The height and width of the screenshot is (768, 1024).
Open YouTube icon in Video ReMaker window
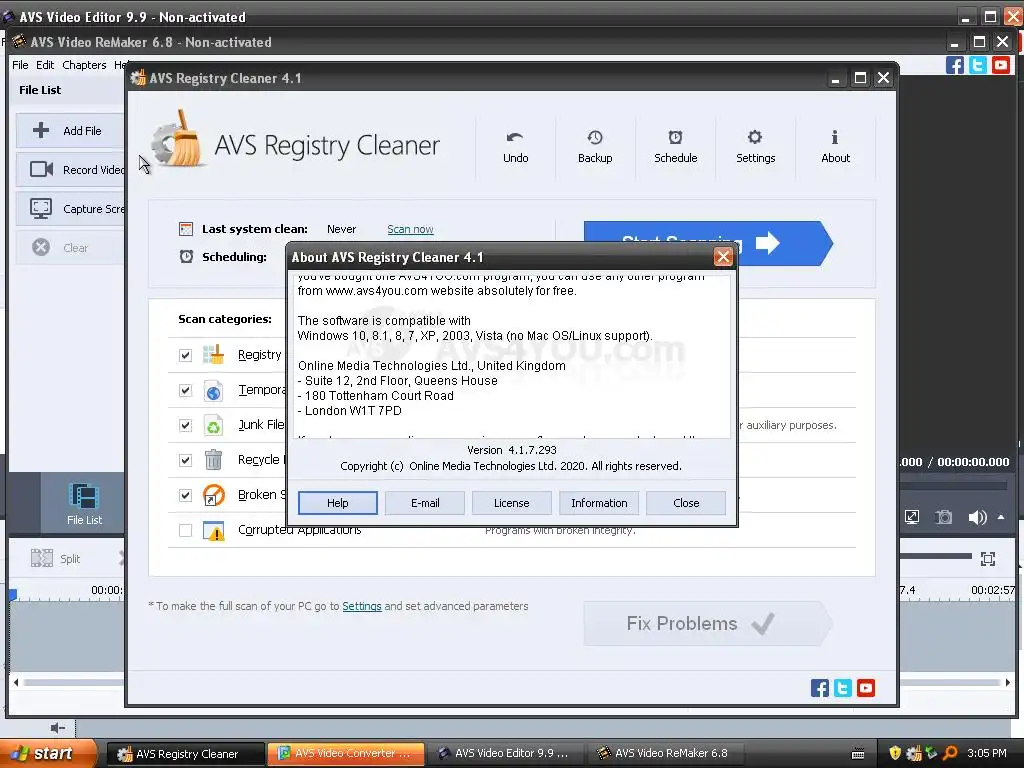1000,65
